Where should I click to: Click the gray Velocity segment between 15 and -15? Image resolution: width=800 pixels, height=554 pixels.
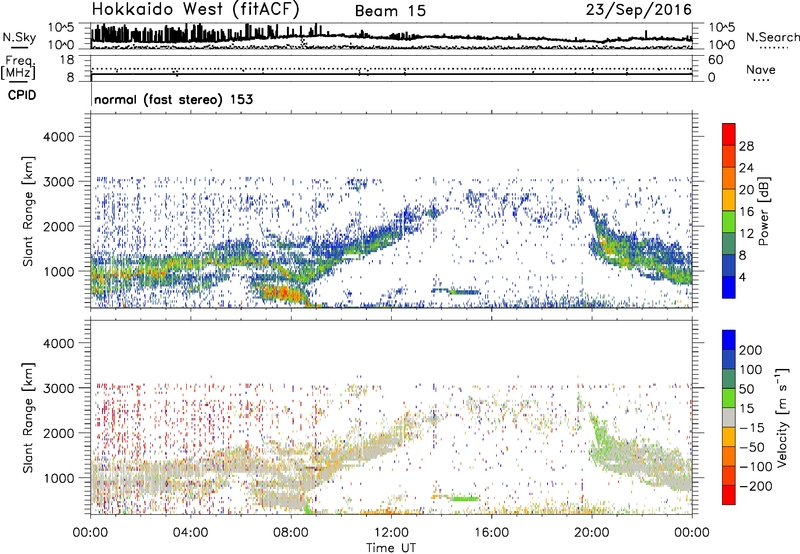coord(729,417)
